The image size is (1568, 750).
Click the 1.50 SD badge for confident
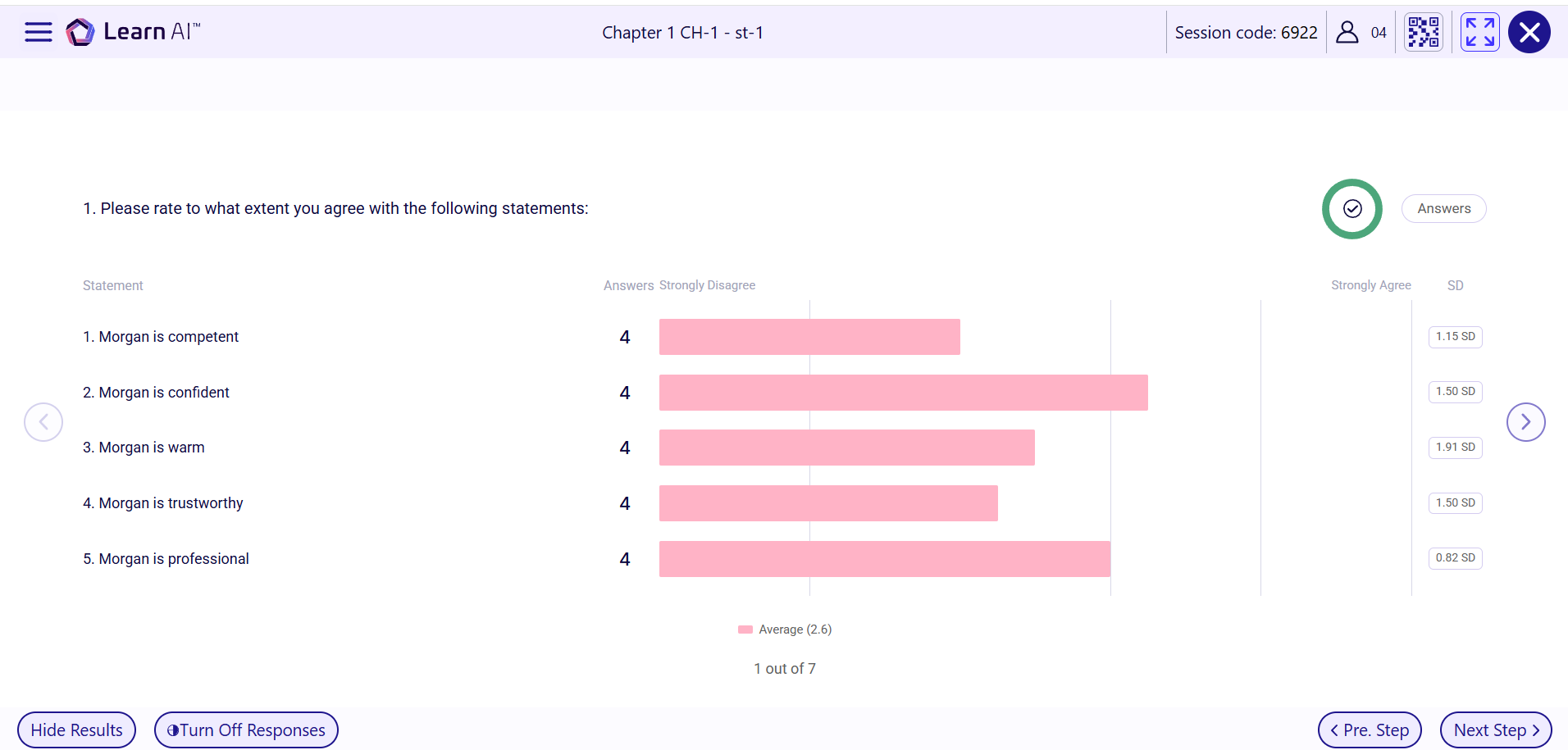(1456, 392)
